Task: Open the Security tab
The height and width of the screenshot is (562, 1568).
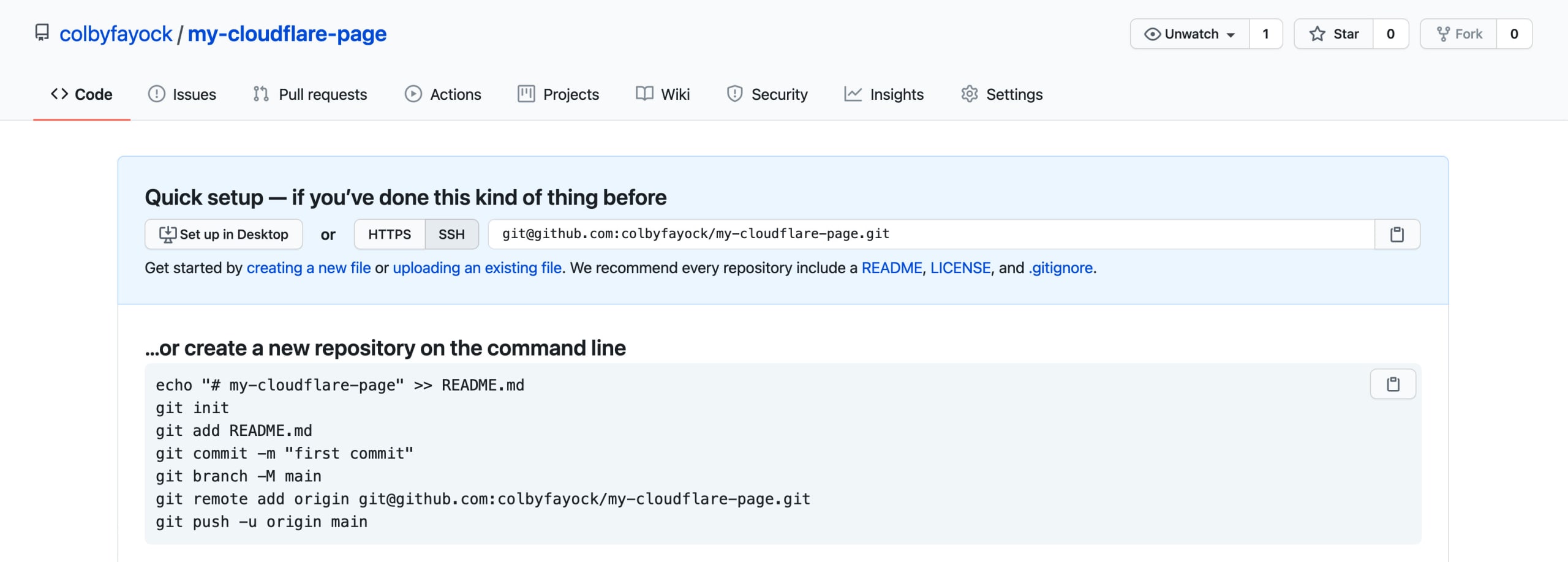Action: [767, 94]
